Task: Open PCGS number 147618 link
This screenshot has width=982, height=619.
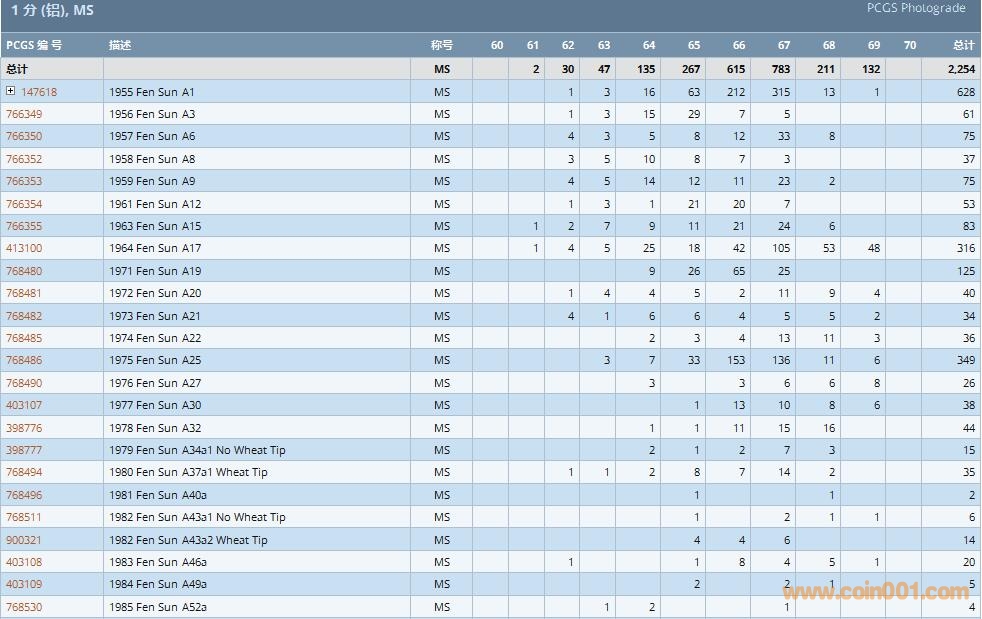Action: point(39,92)
